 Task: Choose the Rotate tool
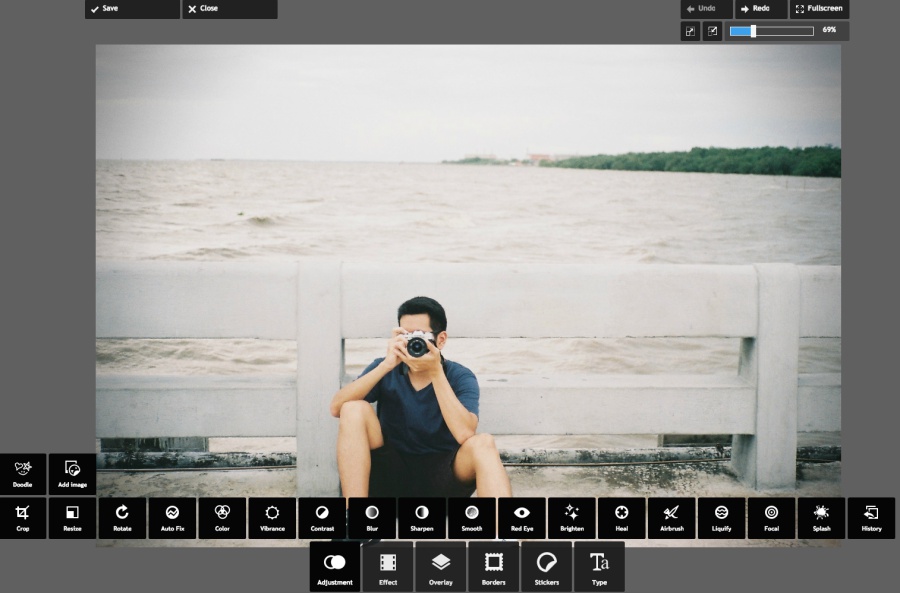(122, 517)
